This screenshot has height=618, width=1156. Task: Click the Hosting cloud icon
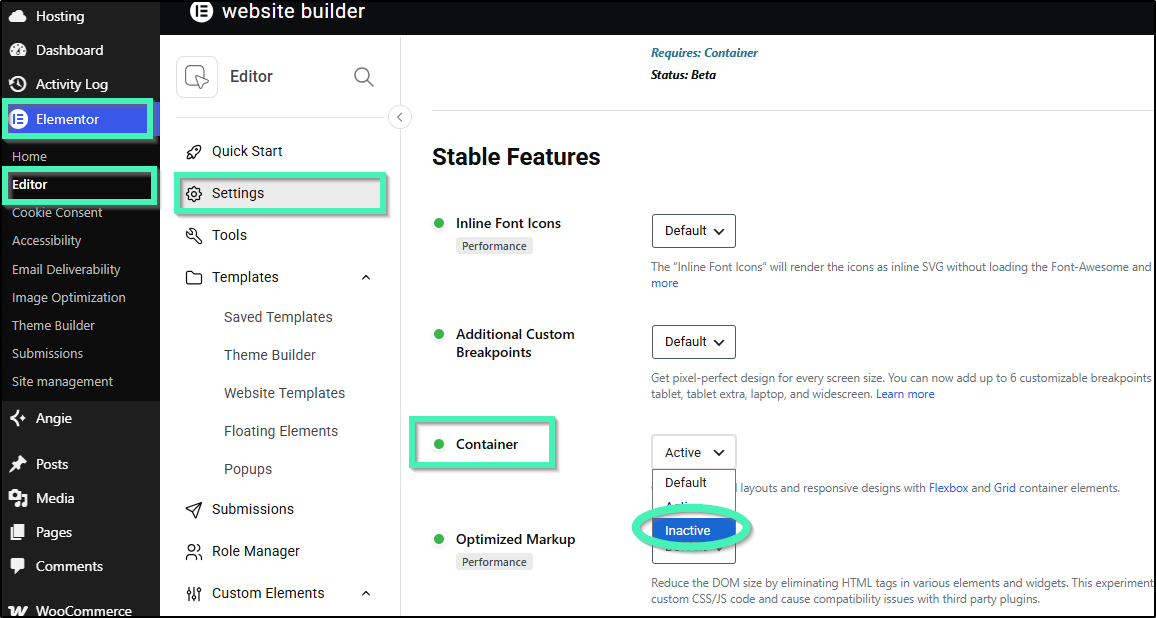click(x=18, y=16)
